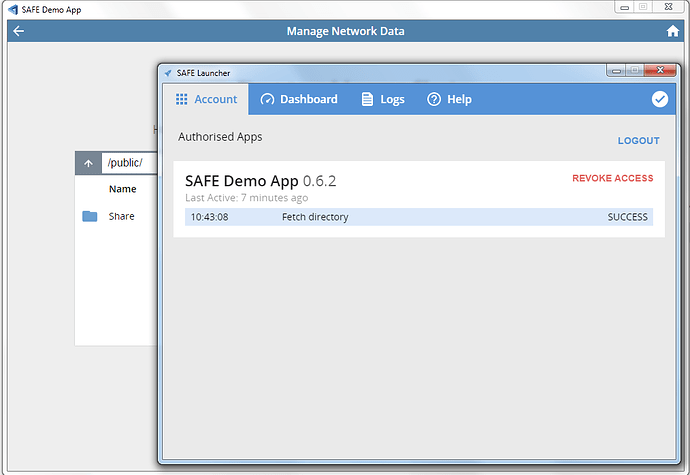Revoke access for SAFE Demo App
This screenshot has height=475, width=690.
(613, 178)
